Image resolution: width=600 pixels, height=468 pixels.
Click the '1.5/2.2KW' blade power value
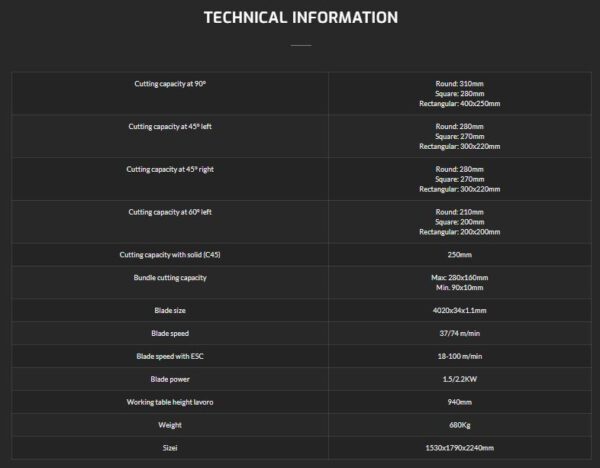459,379
